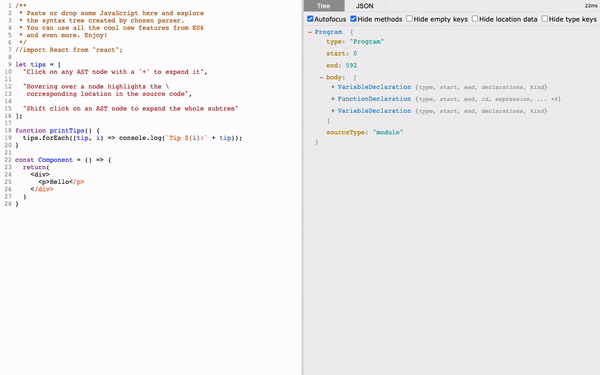Click the body key label

[334, 77]
